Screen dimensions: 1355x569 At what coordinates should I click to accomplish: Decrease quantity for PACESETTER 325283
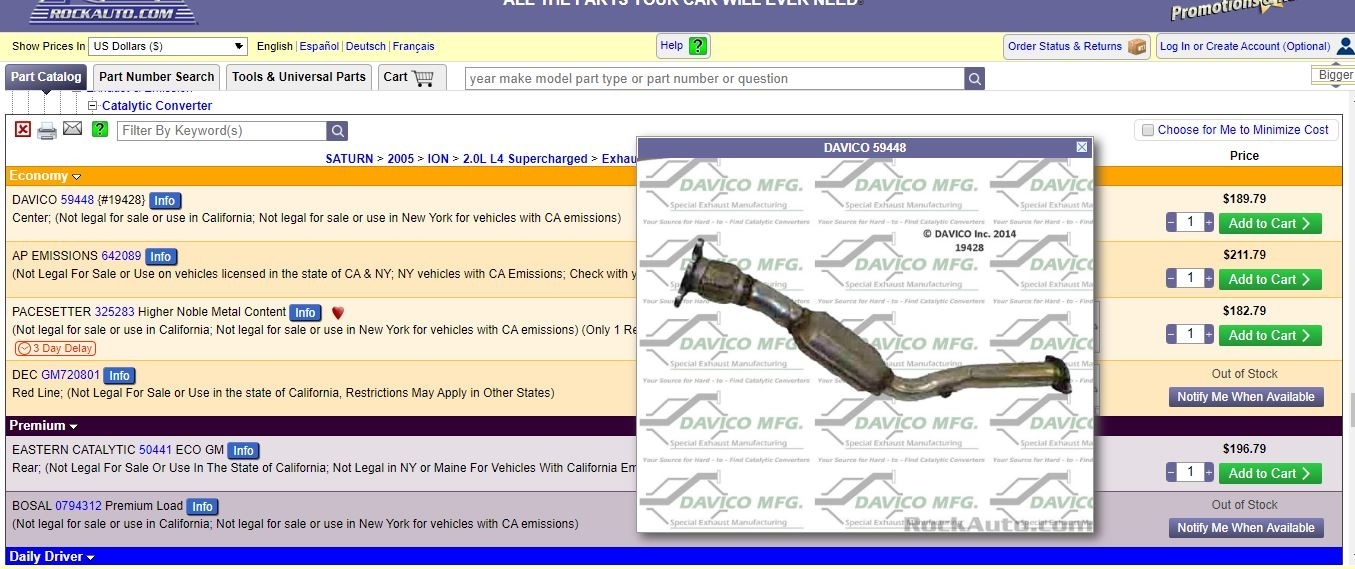(x=1171, y=335)
